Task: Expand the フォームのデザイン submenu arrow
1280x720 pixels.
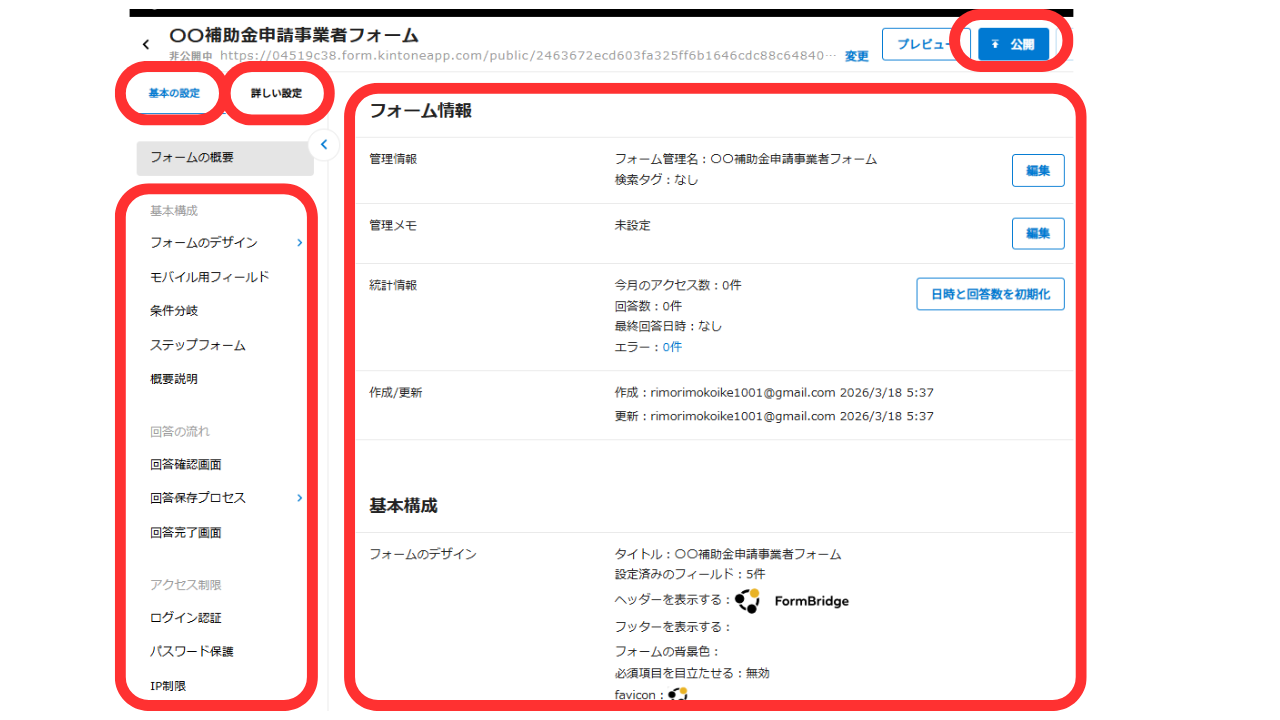Action: [x=299, y=242]
